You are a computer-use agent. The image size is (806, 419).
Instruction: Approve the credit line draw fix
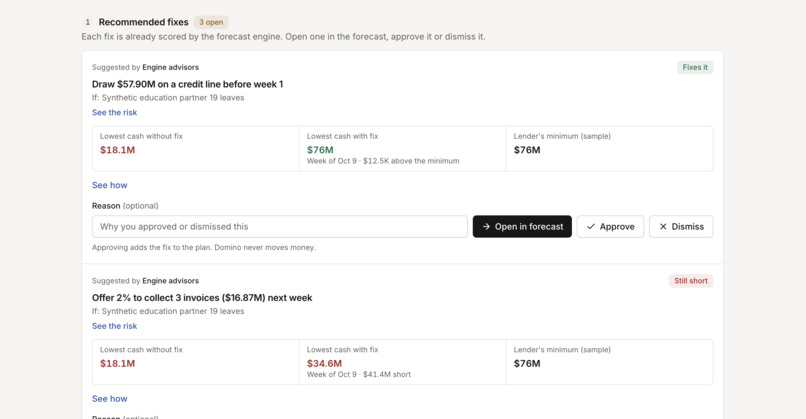point(610,226)
